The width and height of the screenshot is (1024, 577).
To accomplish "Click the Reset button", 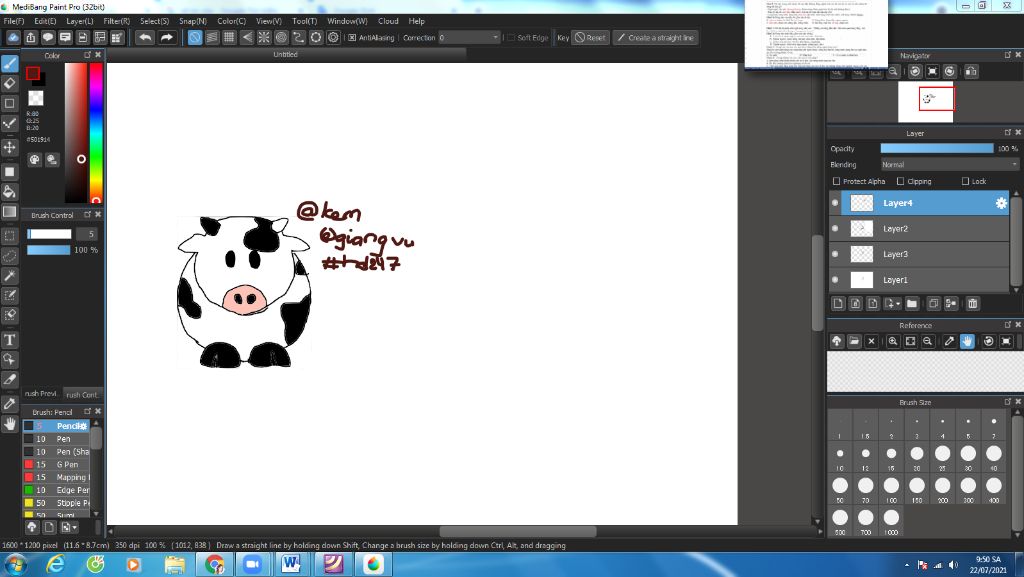I will (x=590, y=38).
